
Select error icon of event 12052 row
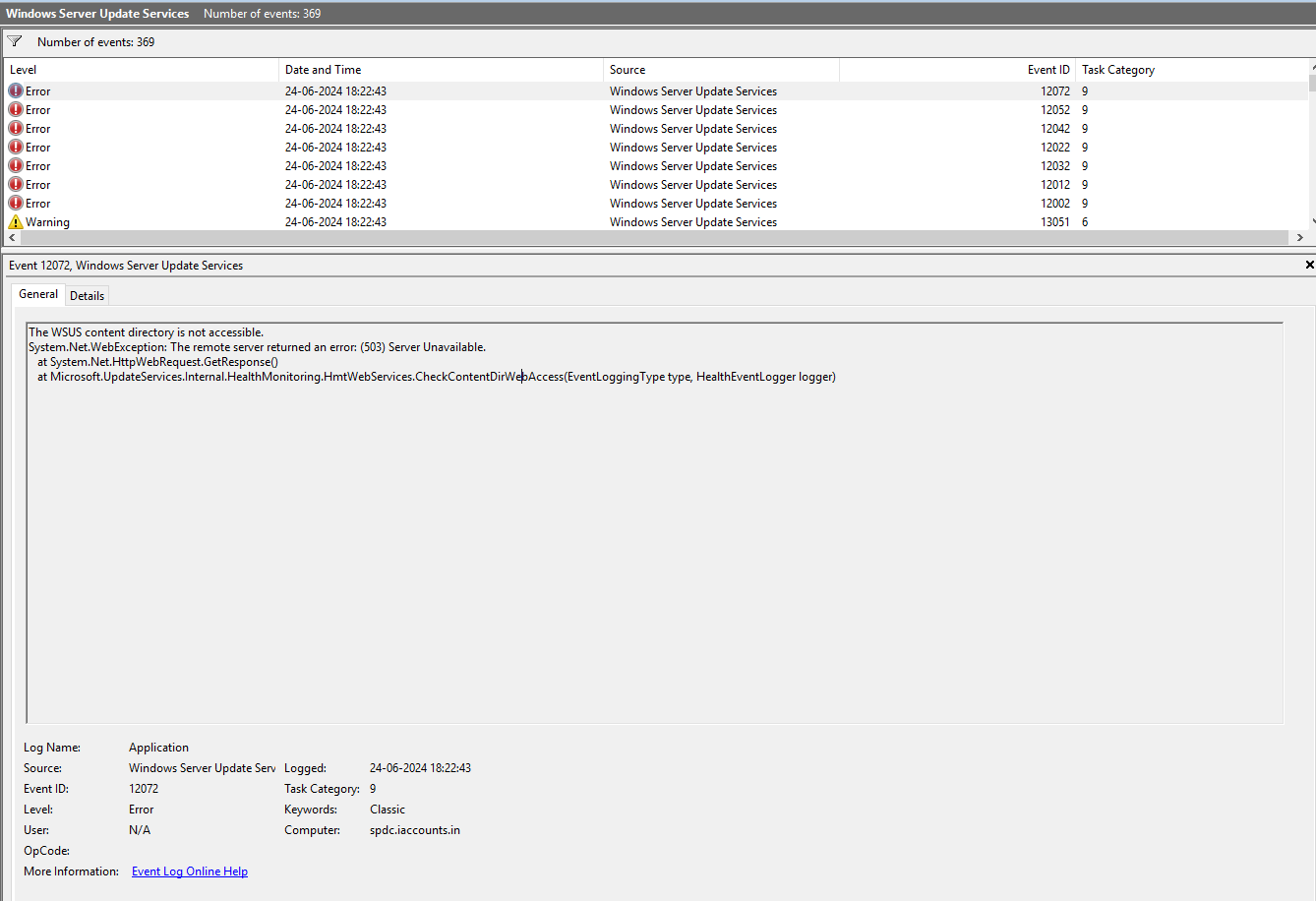click(16, 109)
